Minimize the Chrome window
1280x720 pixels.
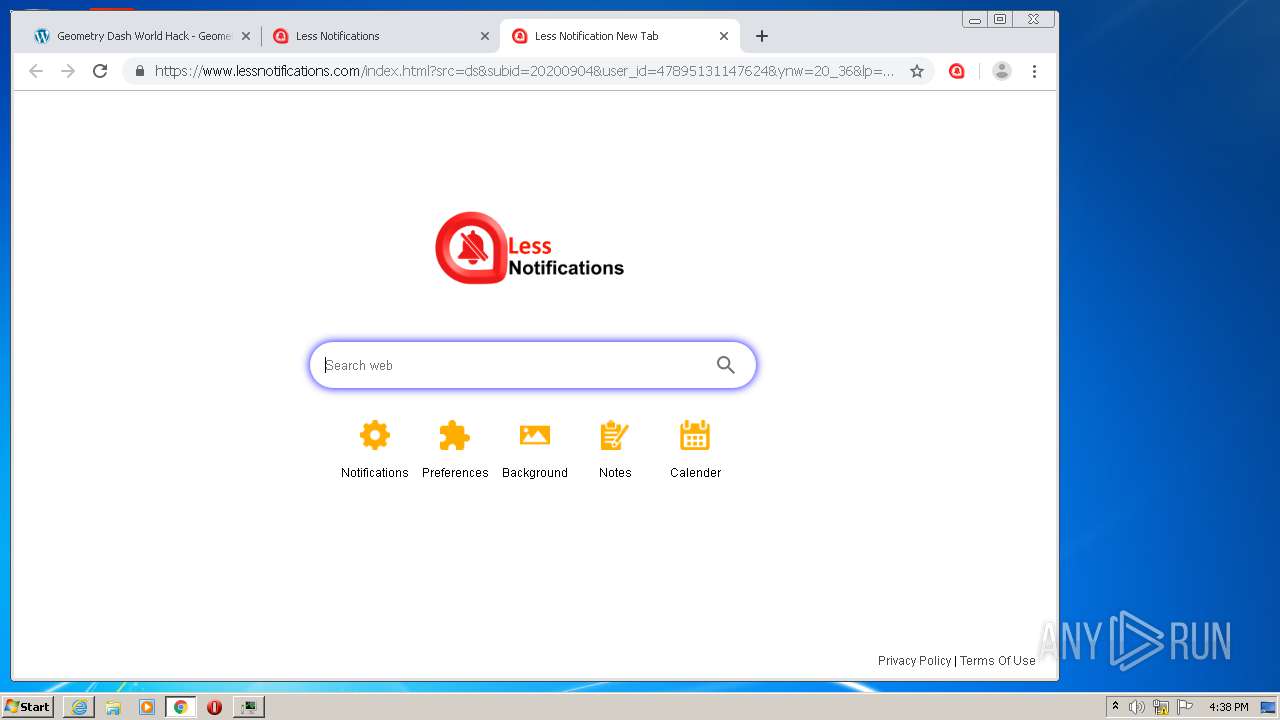[x=975, y=19]
